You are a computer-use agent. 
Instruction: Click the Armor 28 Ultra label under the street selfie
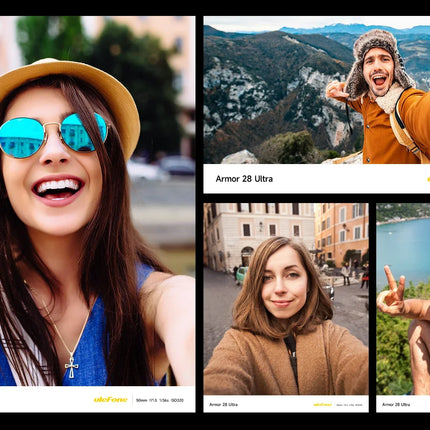[x=223, y=405]
